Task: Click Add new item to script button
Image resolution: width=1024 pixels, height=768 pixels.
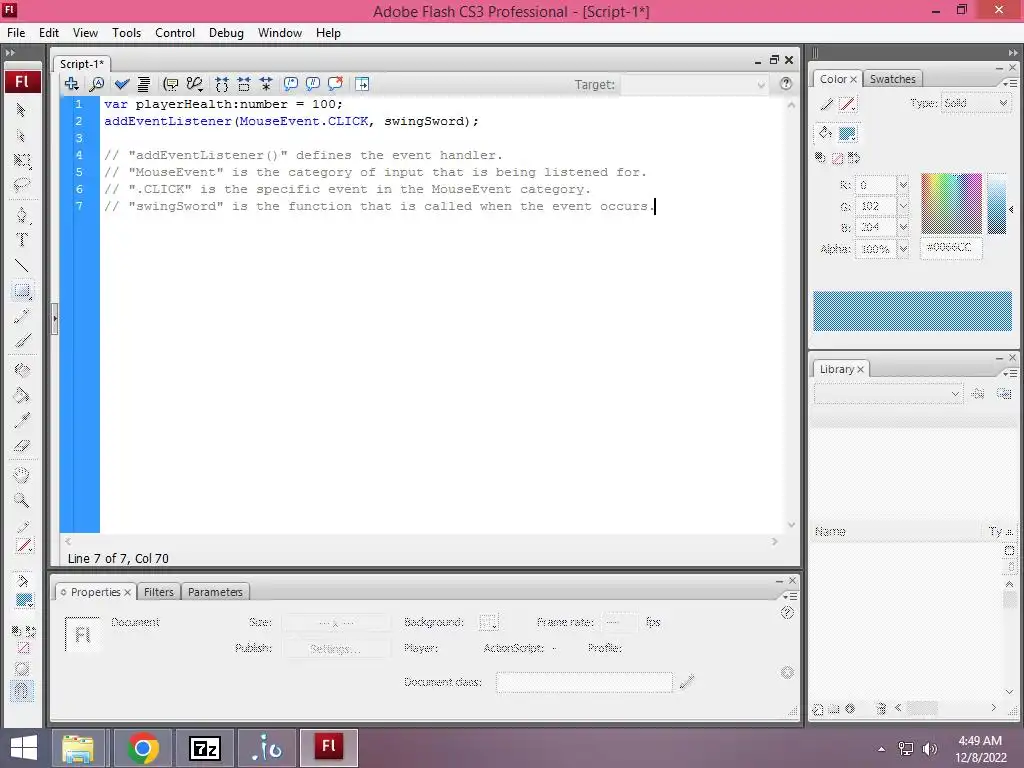Action: tap(72, 84)
